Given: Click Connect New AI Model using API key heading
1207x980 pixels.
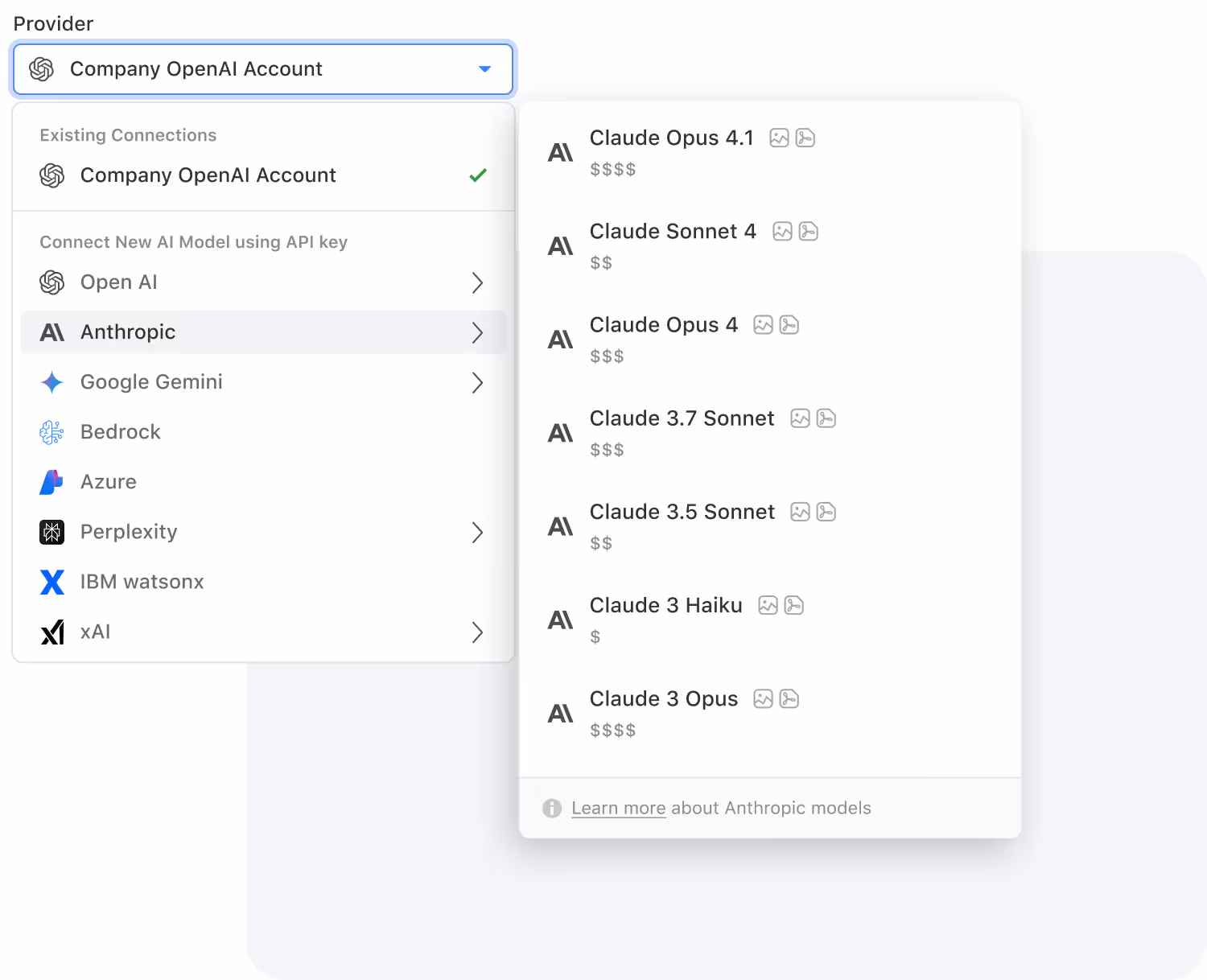Looking at the screenshot, I should [194, 242].
